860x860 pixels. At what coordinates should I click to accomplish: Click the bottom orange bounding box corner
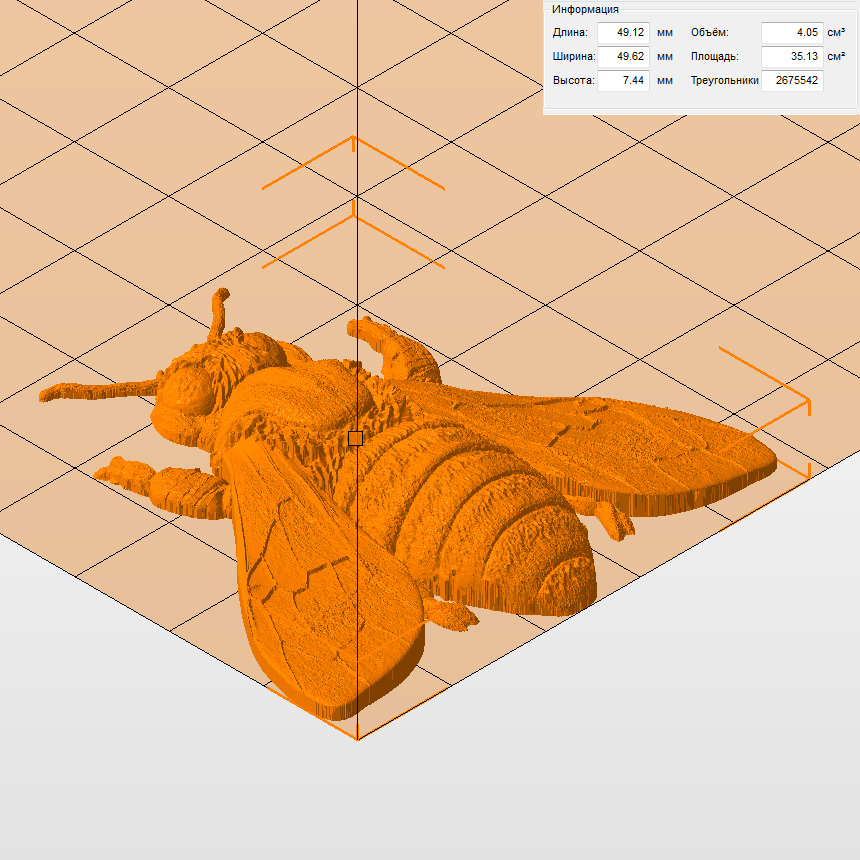point(357,737)
